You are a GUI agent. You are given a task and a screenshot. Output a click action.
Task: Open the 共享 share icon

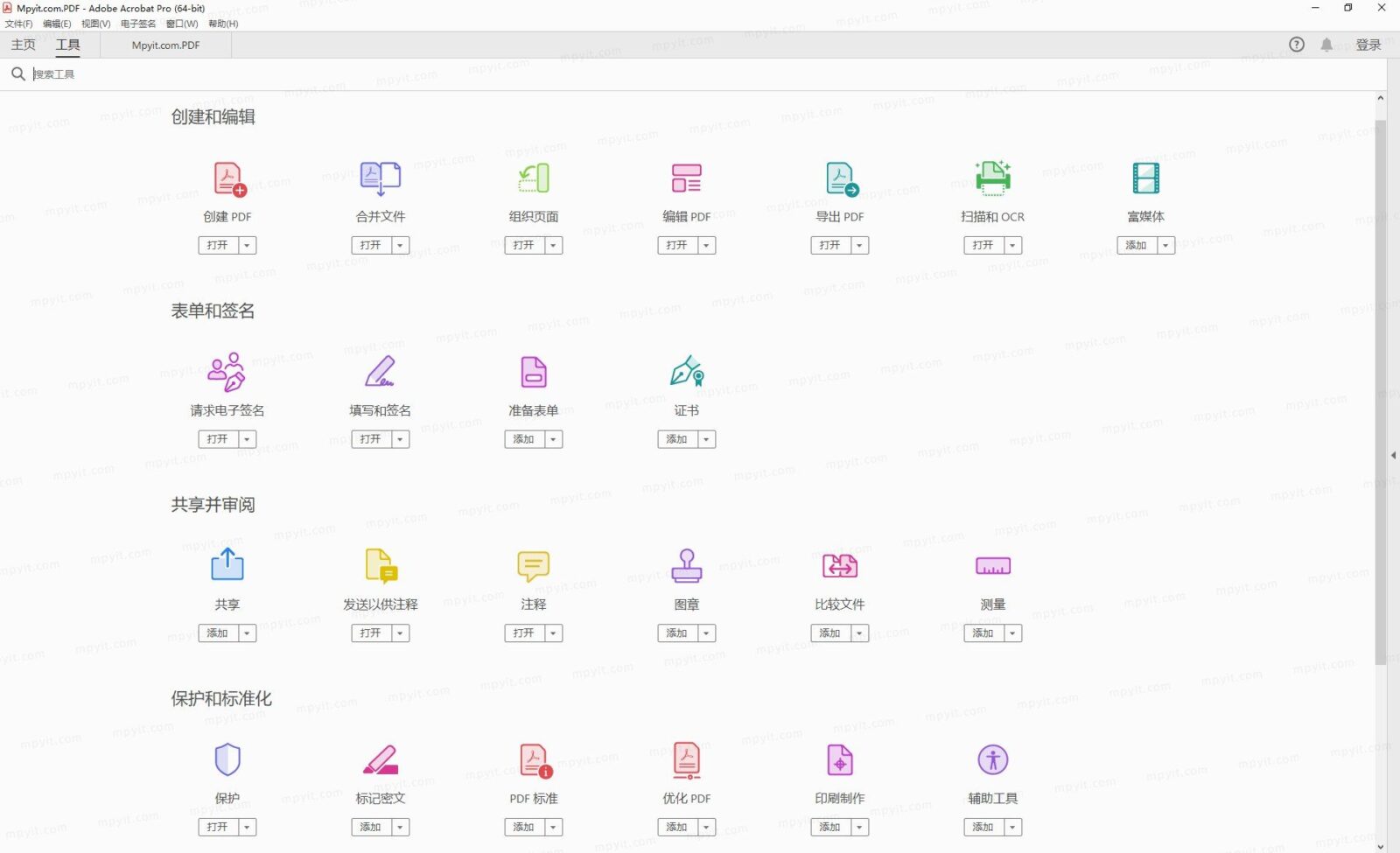click(x=227, y=564)
